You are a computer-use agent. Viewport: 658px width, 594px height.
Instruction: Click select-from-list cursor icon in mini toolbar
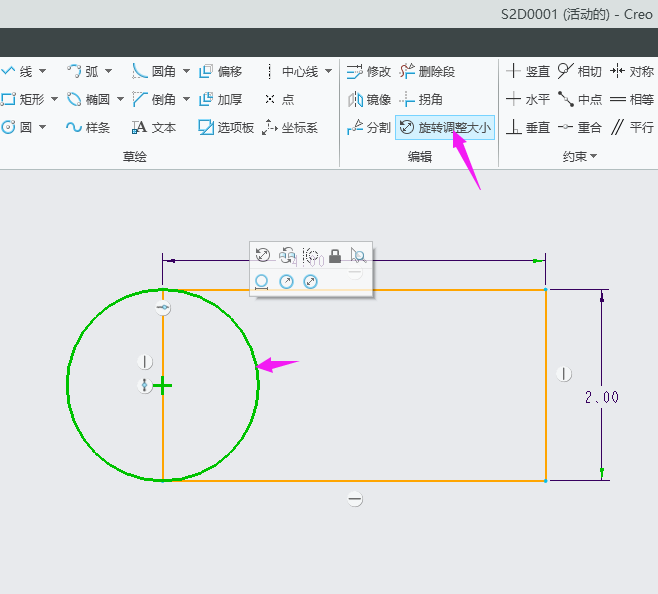pyautogui.click(x=358, y=255)
